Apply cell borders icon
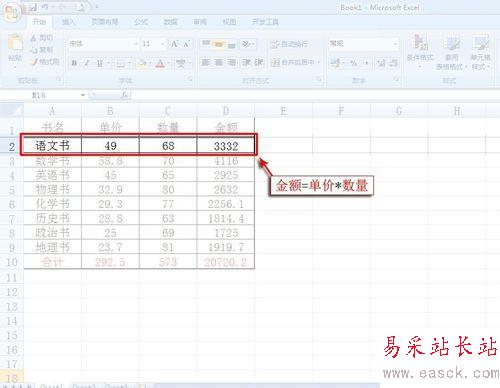The image size is (500, 388). pos(120,63)
